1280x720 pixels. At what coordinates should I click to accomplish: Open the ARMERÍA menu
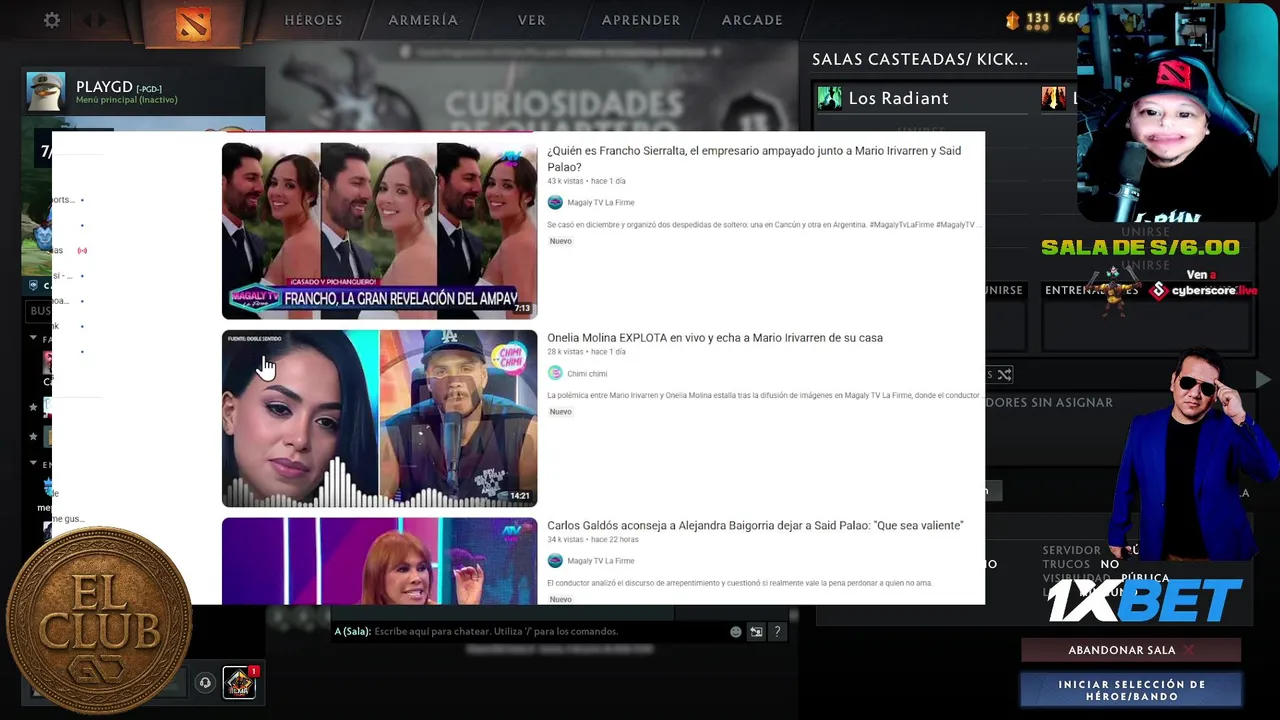(x=423, y=20)
